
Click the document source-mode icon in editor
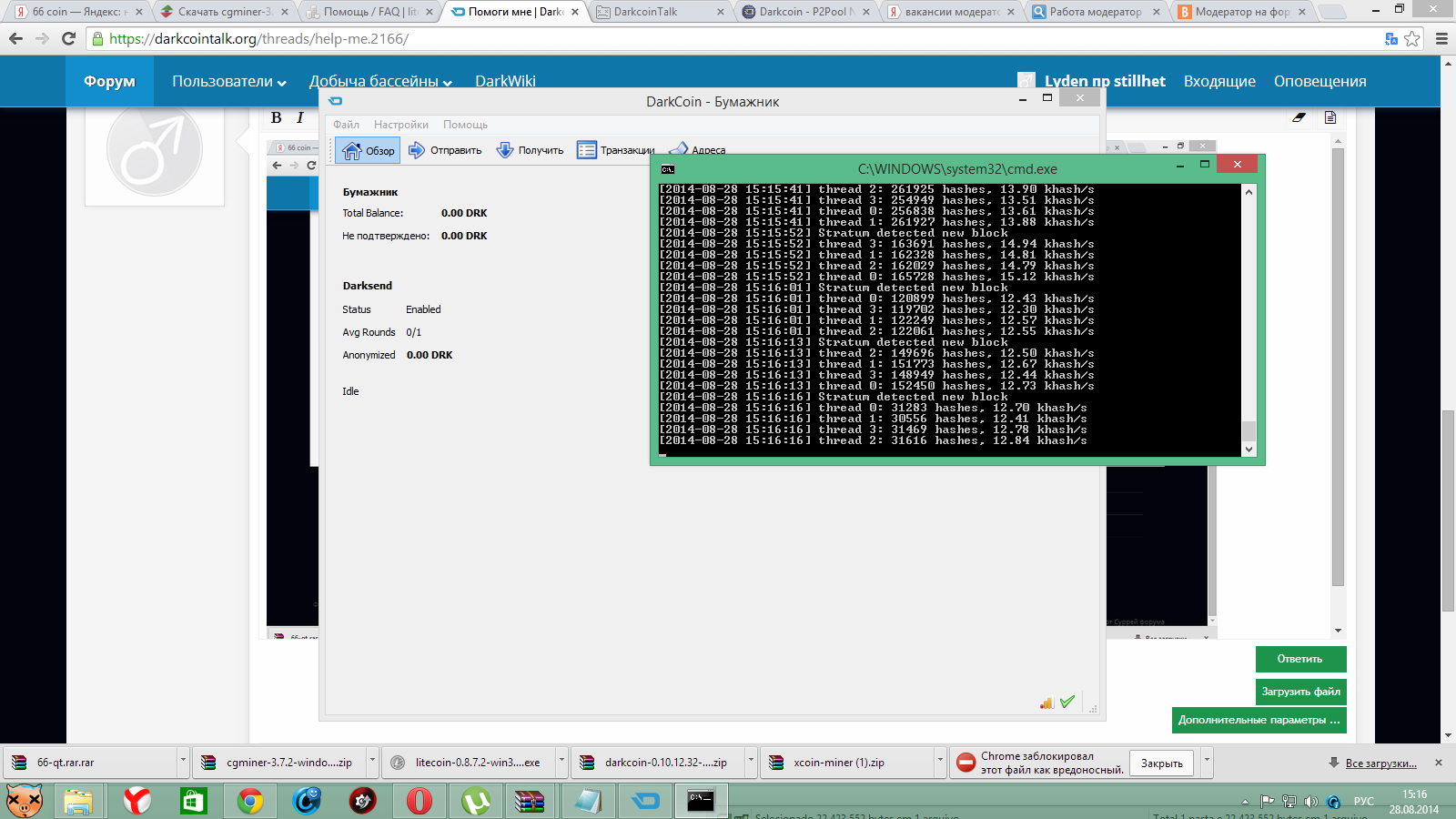(1330, 117)
